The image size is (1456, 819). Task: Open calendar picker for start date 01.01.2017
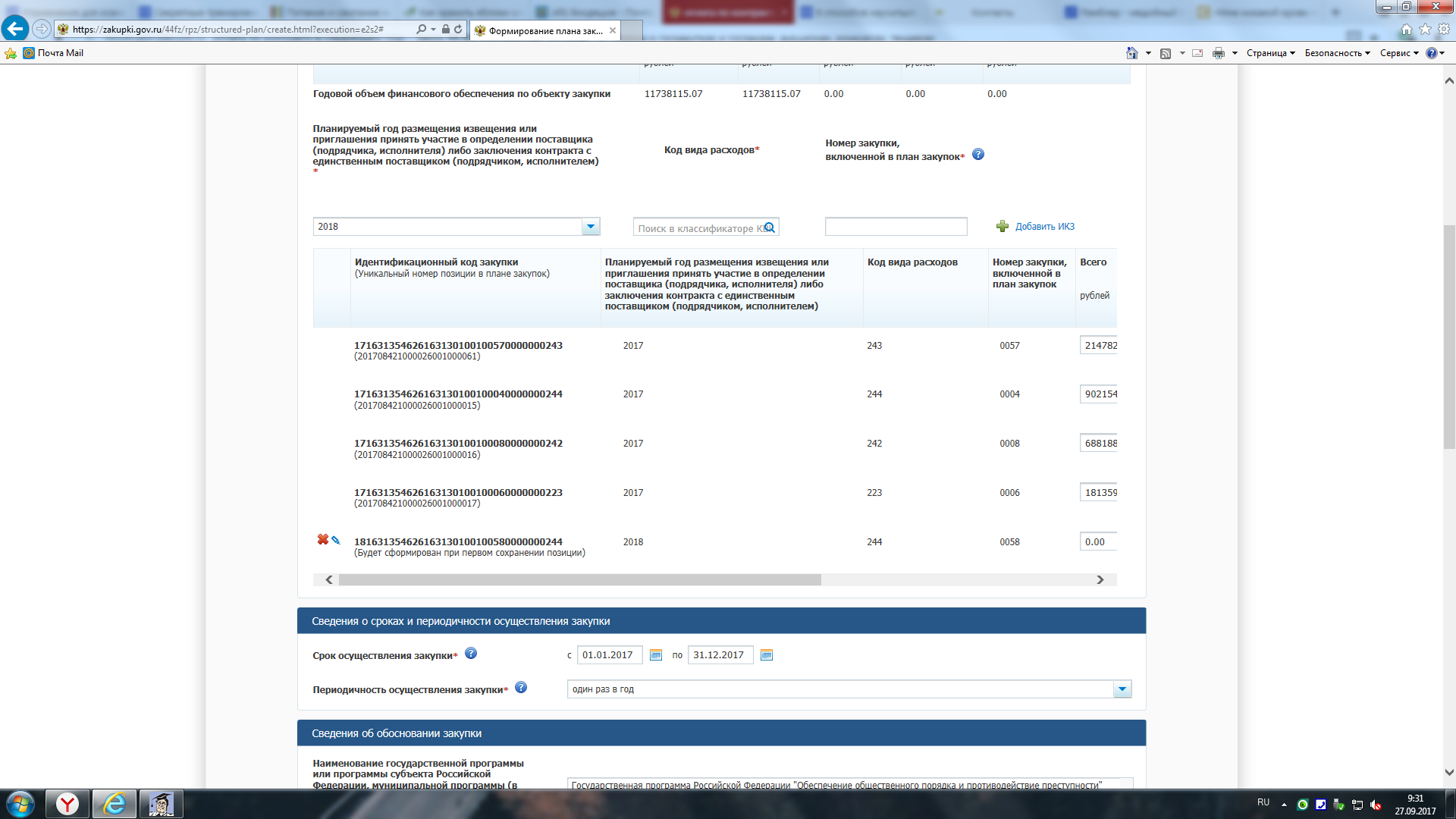click(x=656, y=655)
